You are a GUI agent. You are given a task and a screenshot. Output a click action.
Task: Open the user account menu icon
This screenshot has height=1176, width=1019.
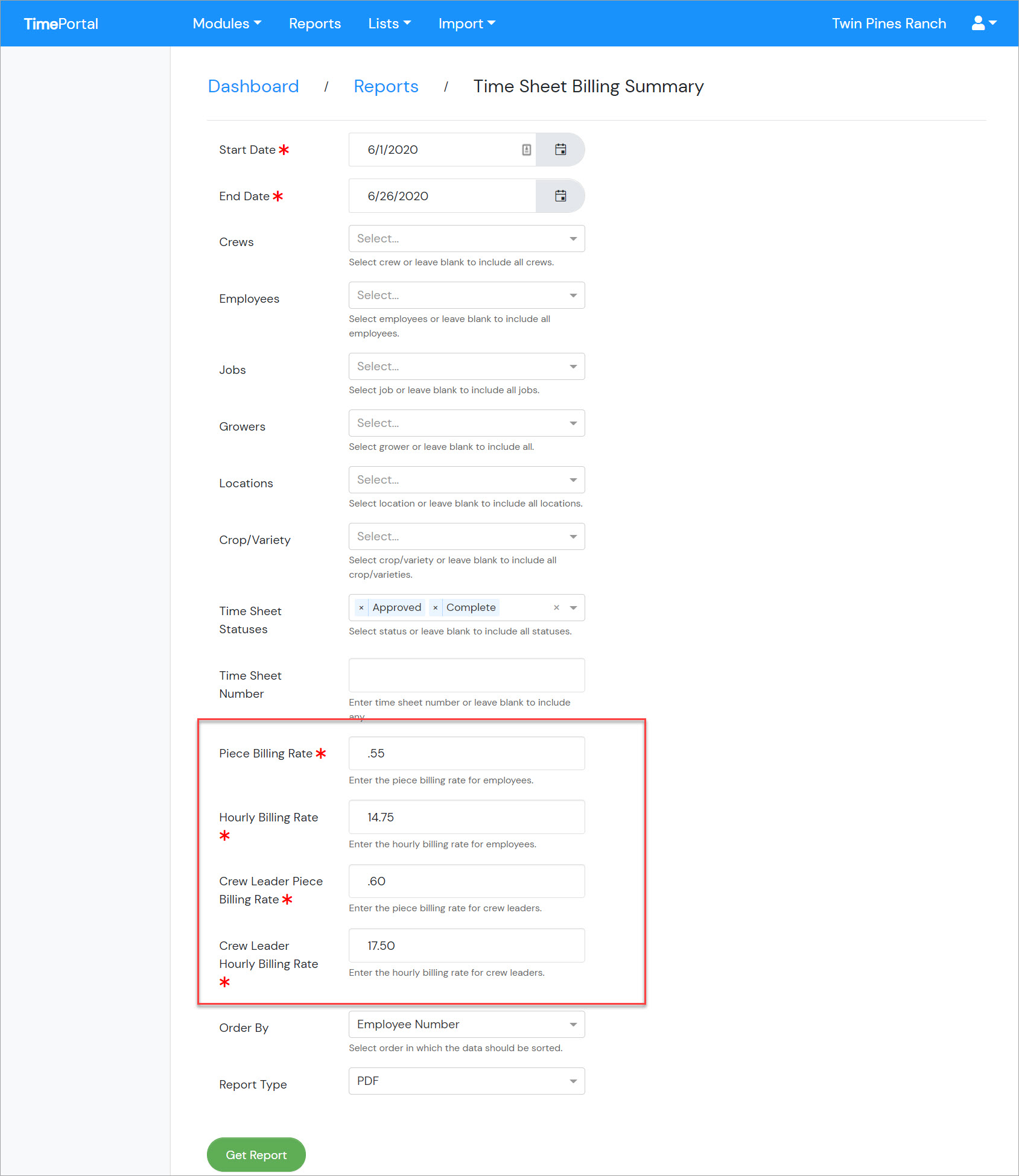coord(984,24)
